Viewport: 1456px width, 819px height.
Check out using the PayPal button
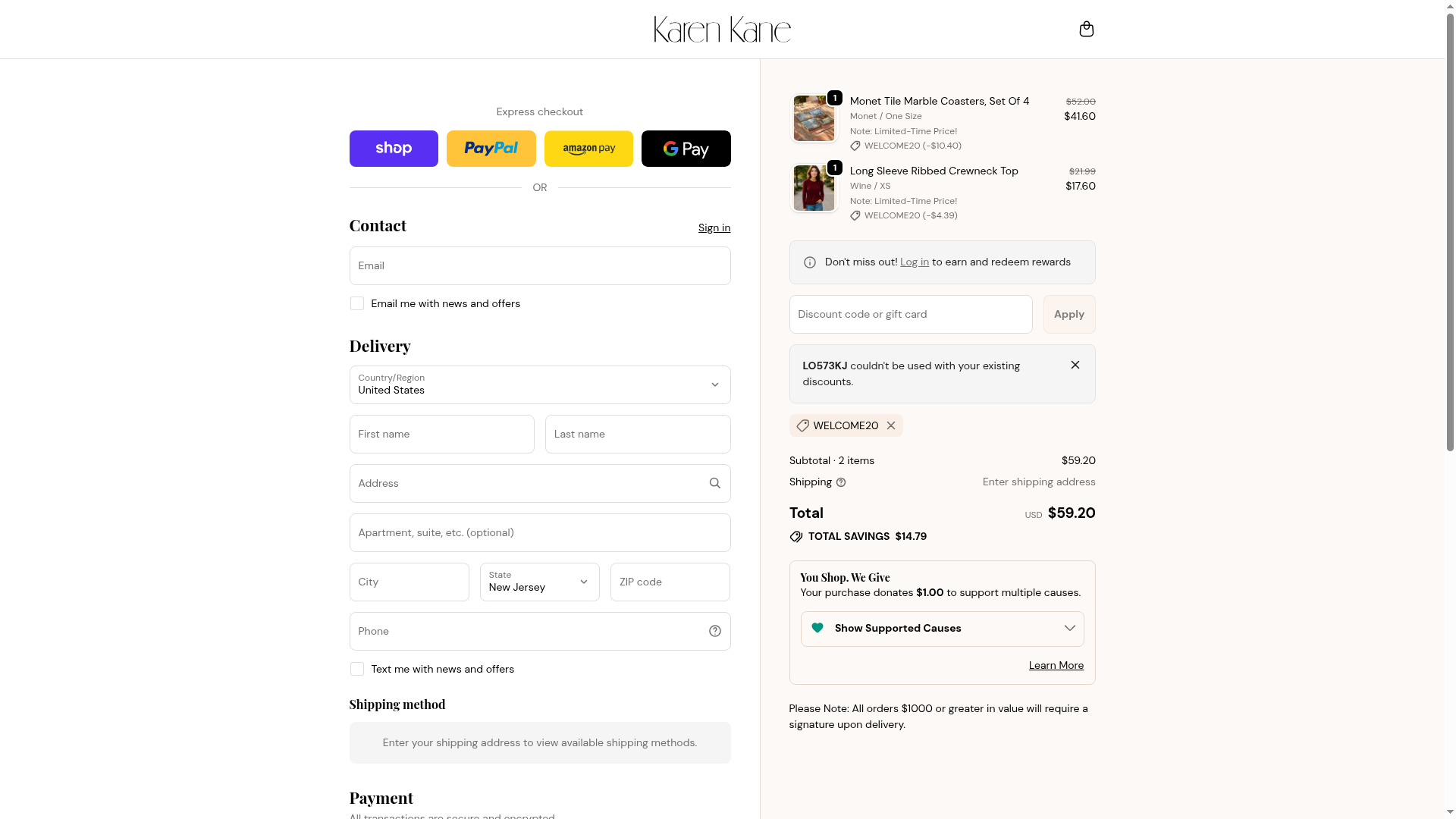click(491, 149)
